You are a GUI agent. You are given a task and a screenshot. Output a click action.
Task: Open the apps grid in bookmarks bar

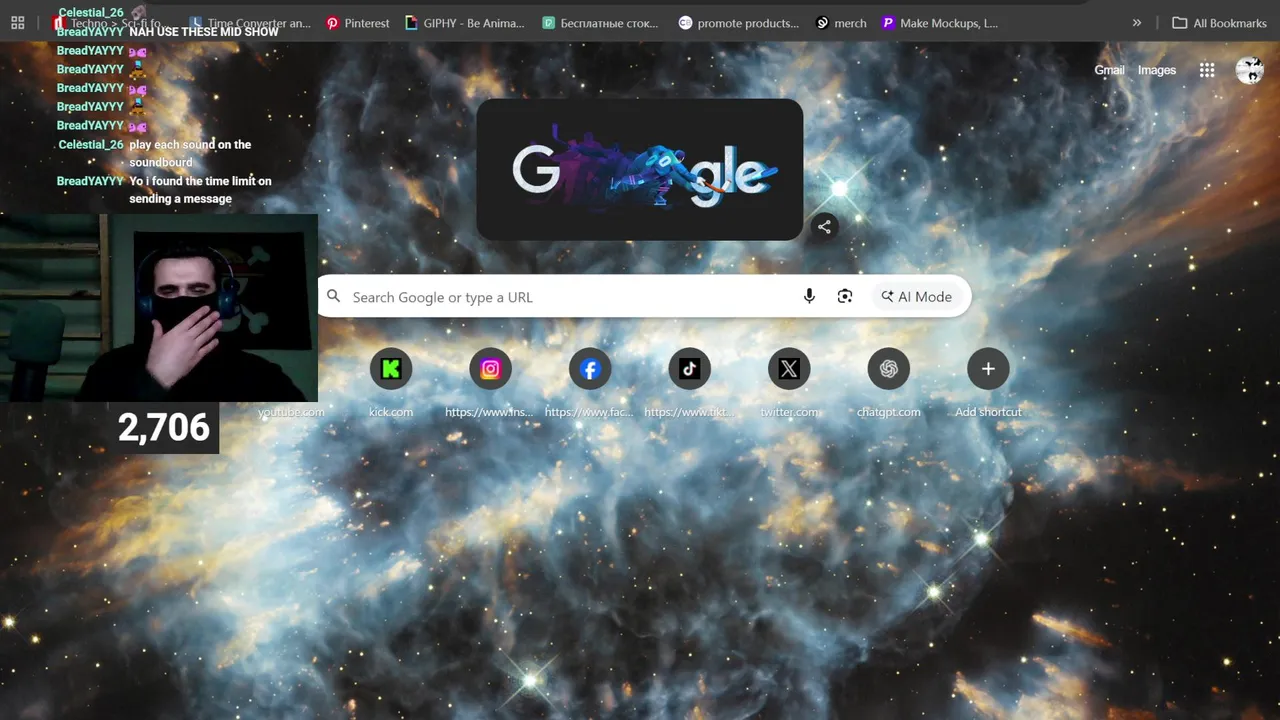tap(18, 23)
